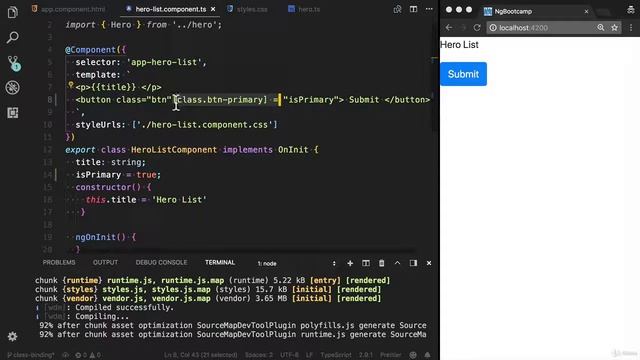This screenshot has width=640, height=360.
Task: Click the Chrome profile icon top right
Action: pyautogui.click(x=631, y=11)
